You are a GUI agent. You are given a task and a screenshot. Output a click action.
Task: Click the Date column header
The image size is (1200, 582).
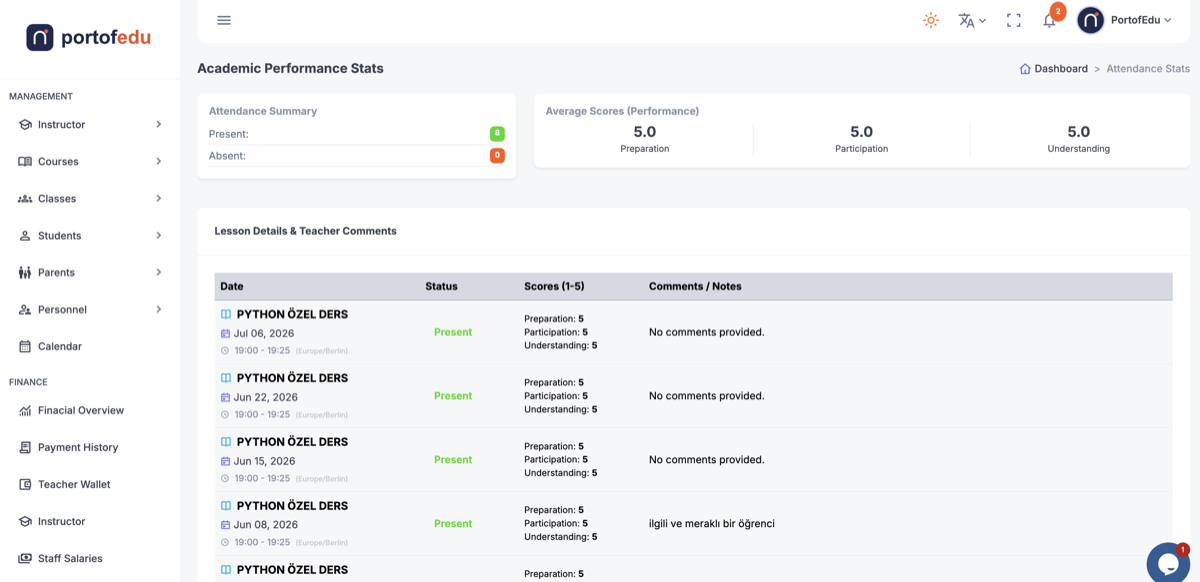pyautogui.click(x=232, y=286)
